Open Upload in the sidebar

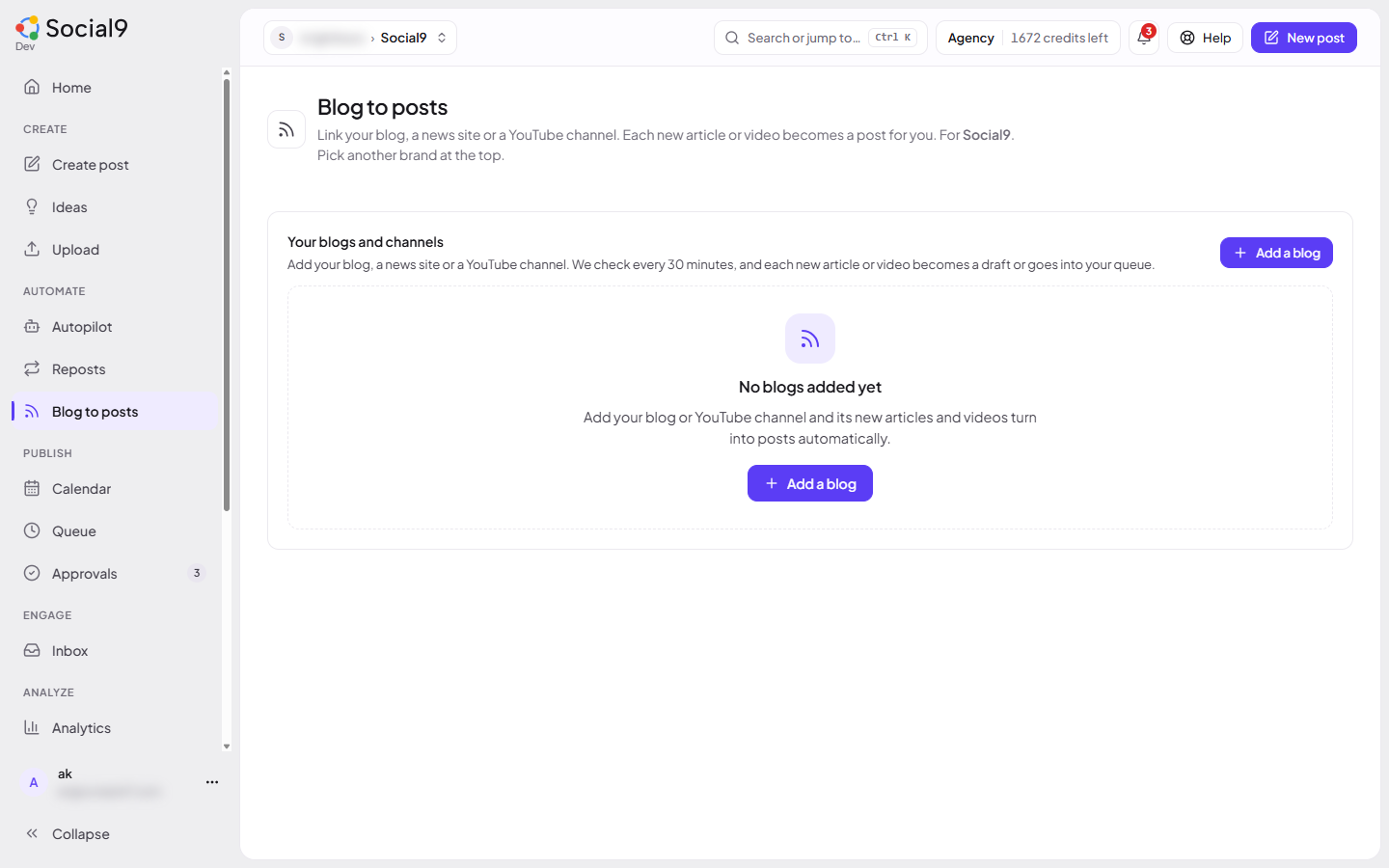point(116,249)
